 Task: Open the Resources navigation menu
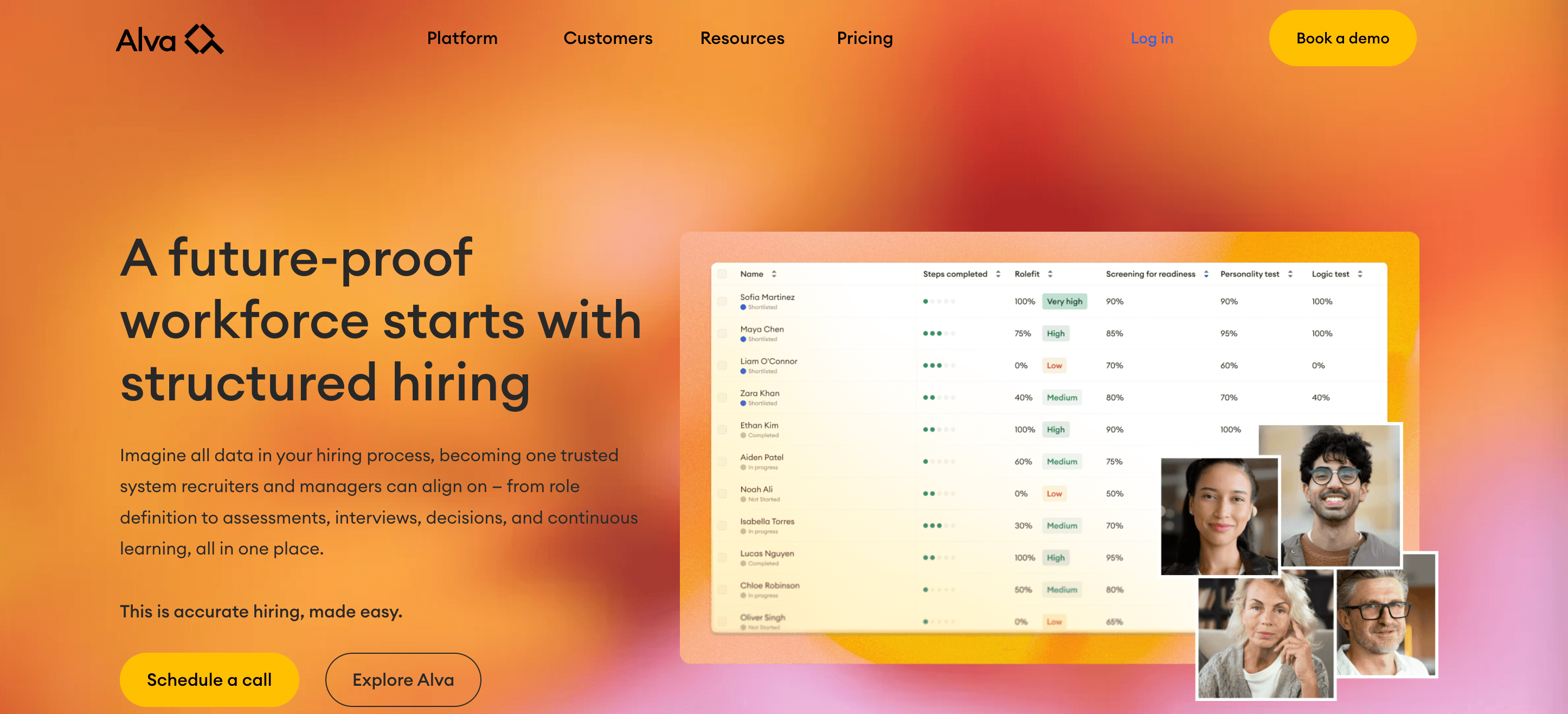click(742, 39)
